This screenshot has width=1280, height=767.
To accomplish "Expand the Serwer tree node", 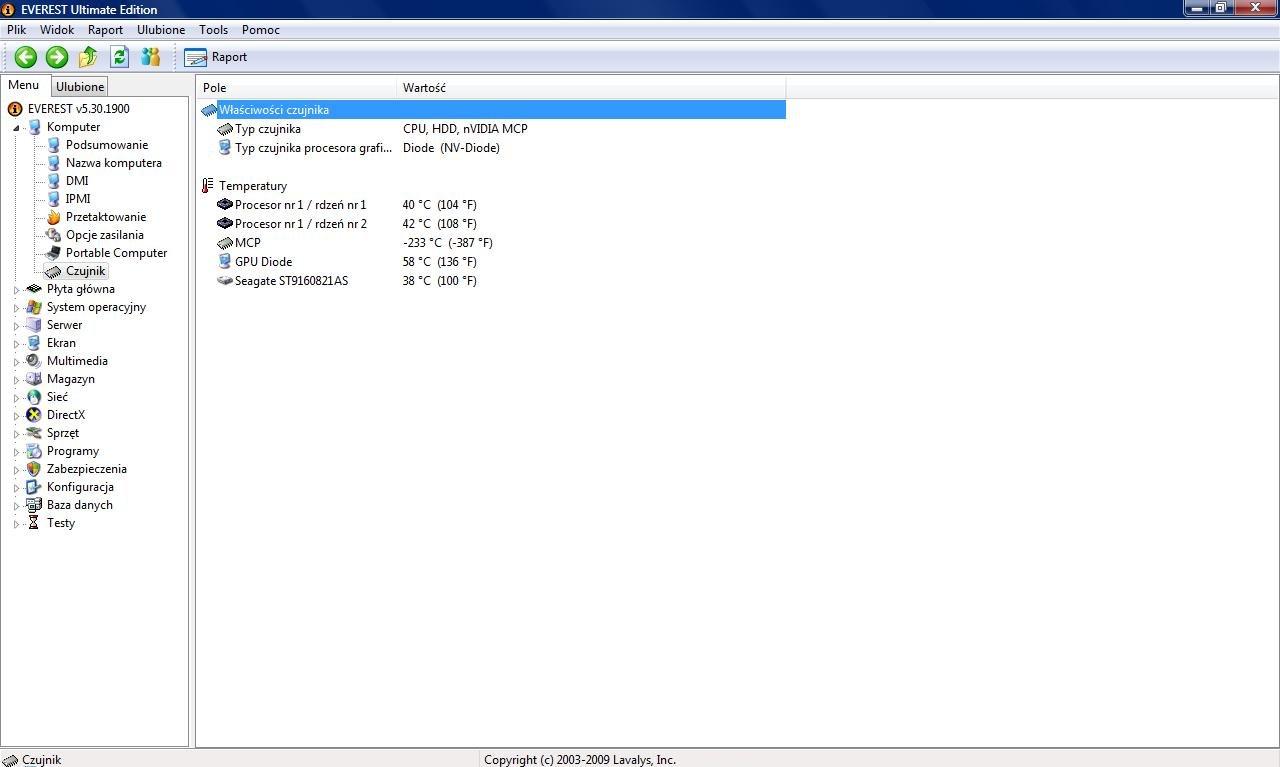I will [17, 326].
